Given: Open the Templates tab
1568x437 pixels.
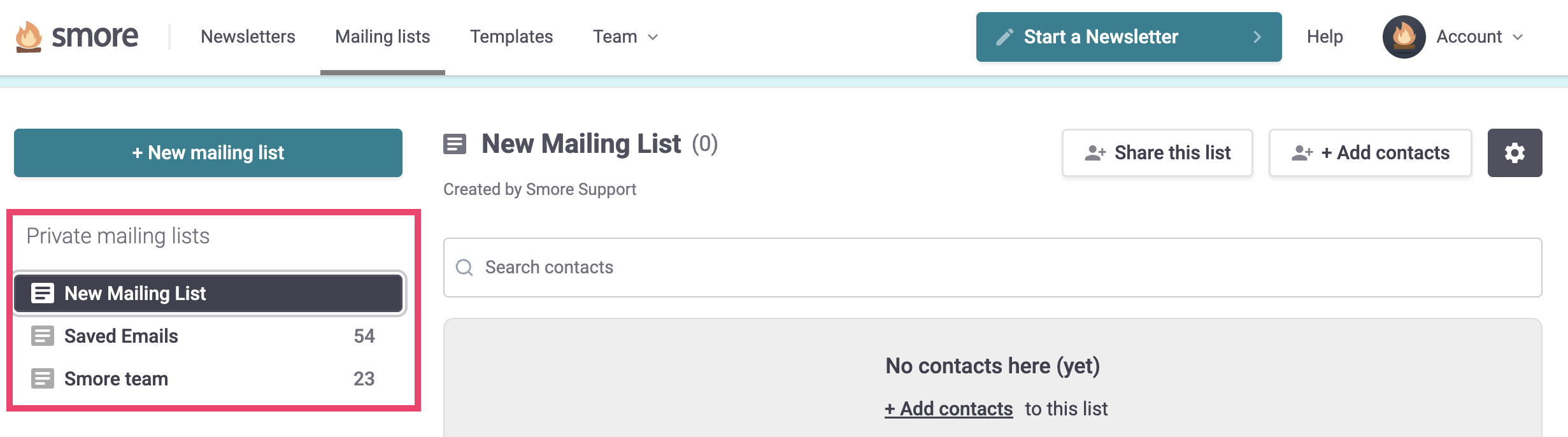Looking at the screenshot, I should coord(511,36).
